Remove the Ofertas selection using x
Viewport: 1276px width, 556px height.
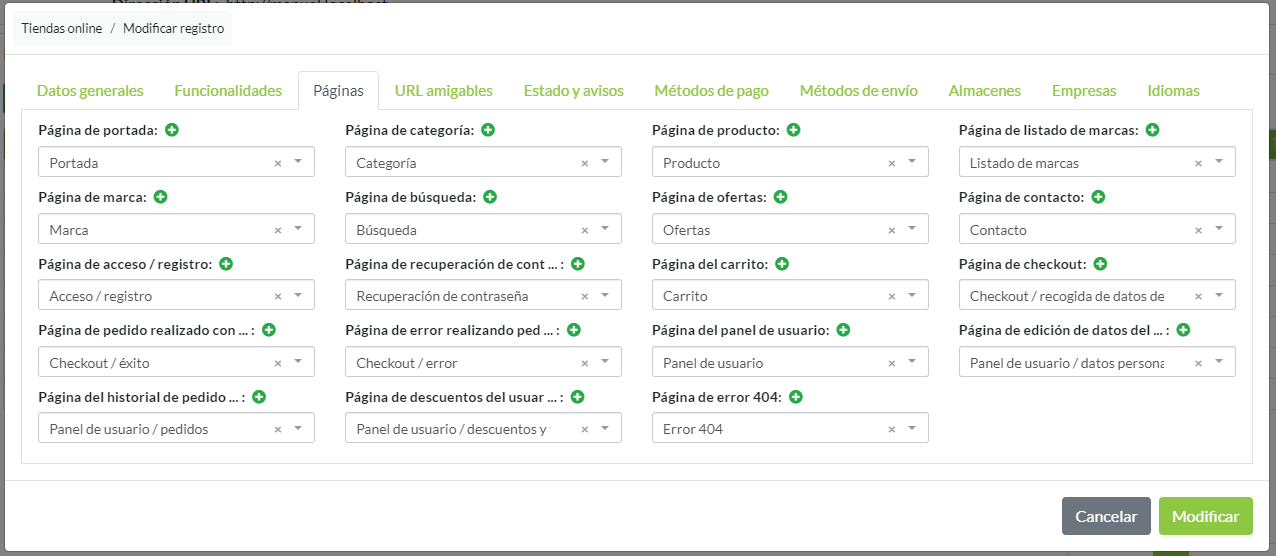pos(892,230)
